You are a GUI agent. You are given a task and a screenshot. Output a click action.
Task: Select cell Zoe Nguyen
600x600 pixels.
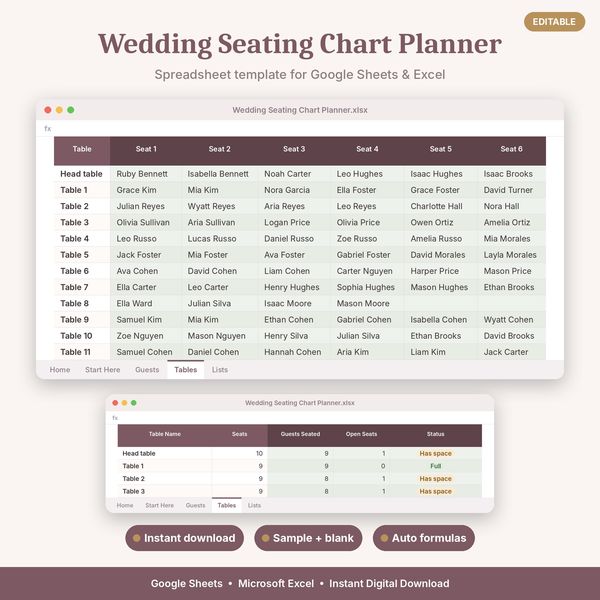[x=146, y=336]
